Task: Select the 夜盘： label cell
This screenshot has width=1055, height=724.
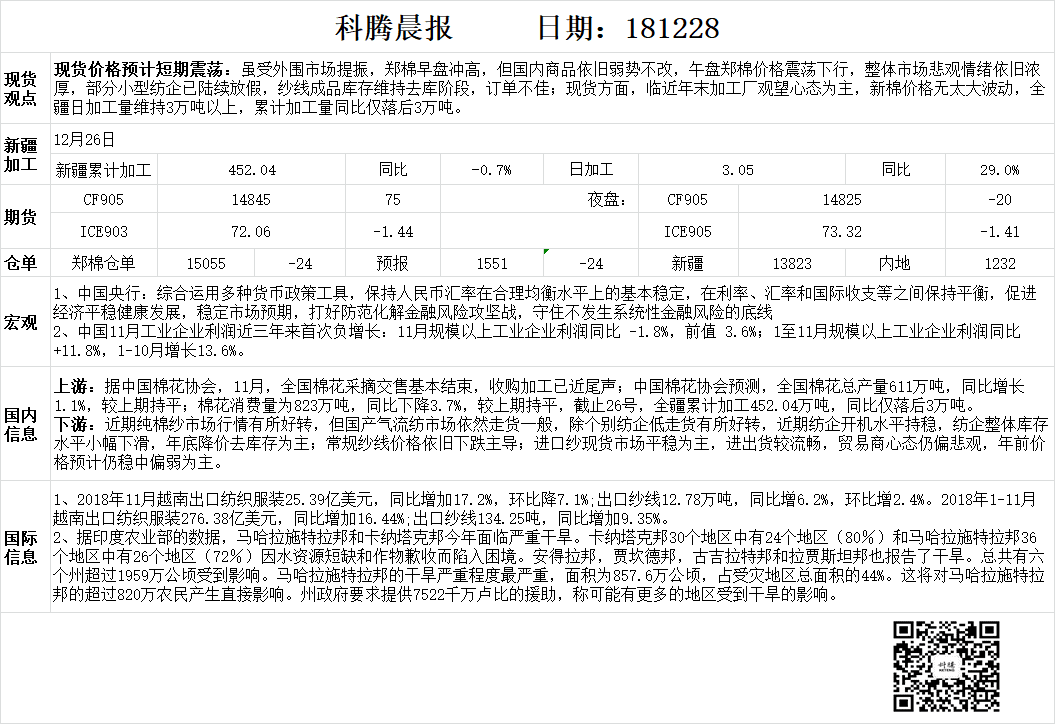Action: point(607,200)
